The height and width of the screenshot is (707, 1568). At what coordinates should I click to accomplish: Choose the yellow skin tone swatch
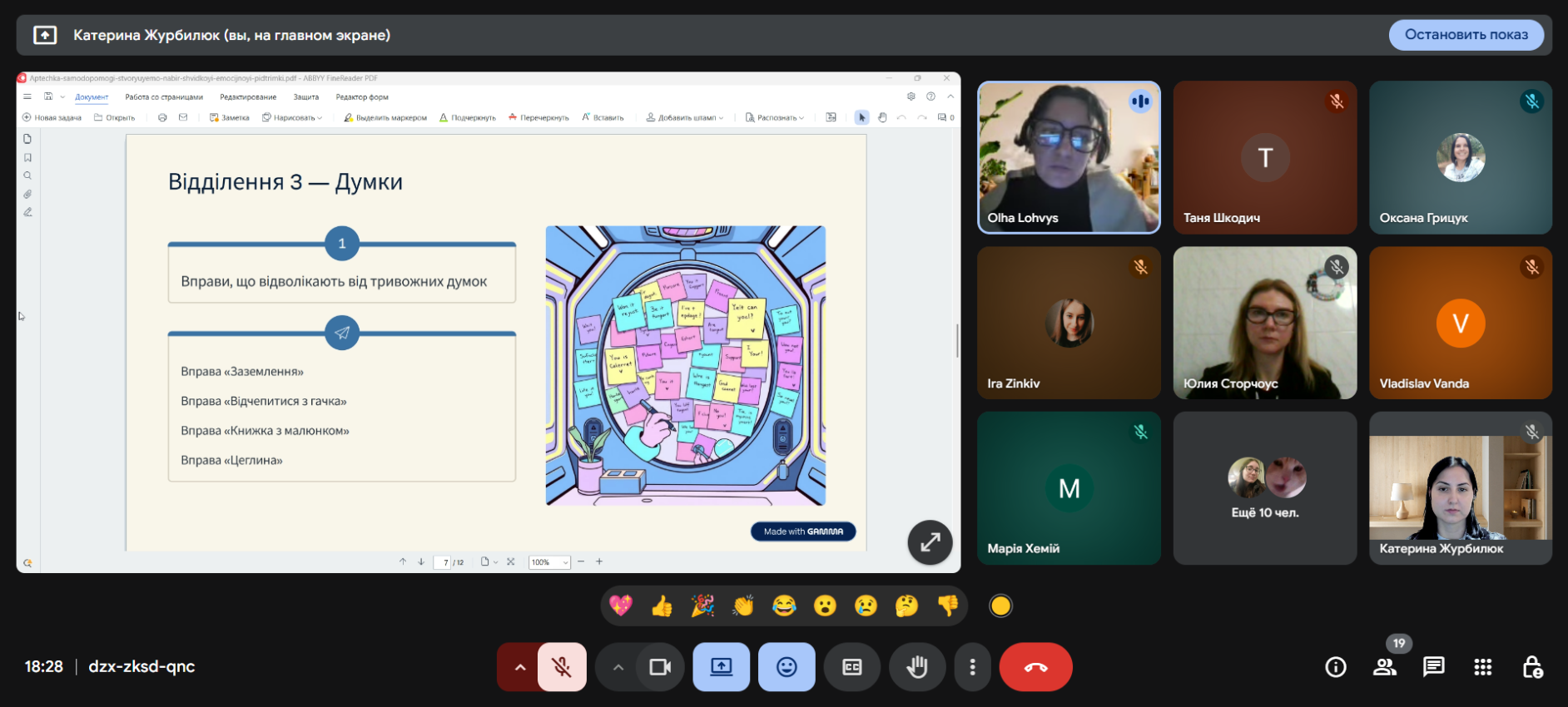pyautogui.click(x=1000, y=606)
